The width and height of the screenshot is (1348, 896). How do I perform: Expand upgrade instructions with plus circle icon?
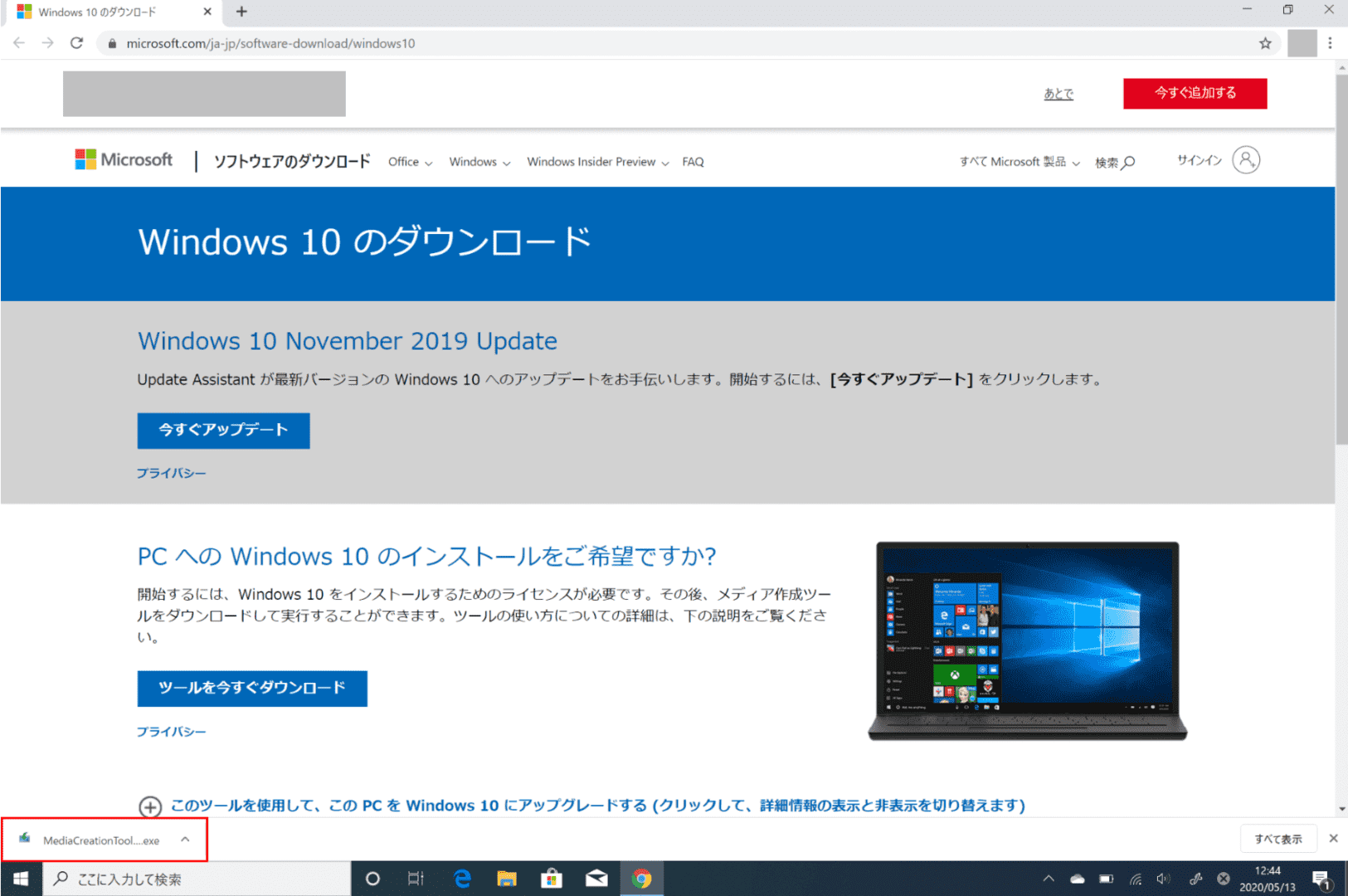(x=149, y=806)
